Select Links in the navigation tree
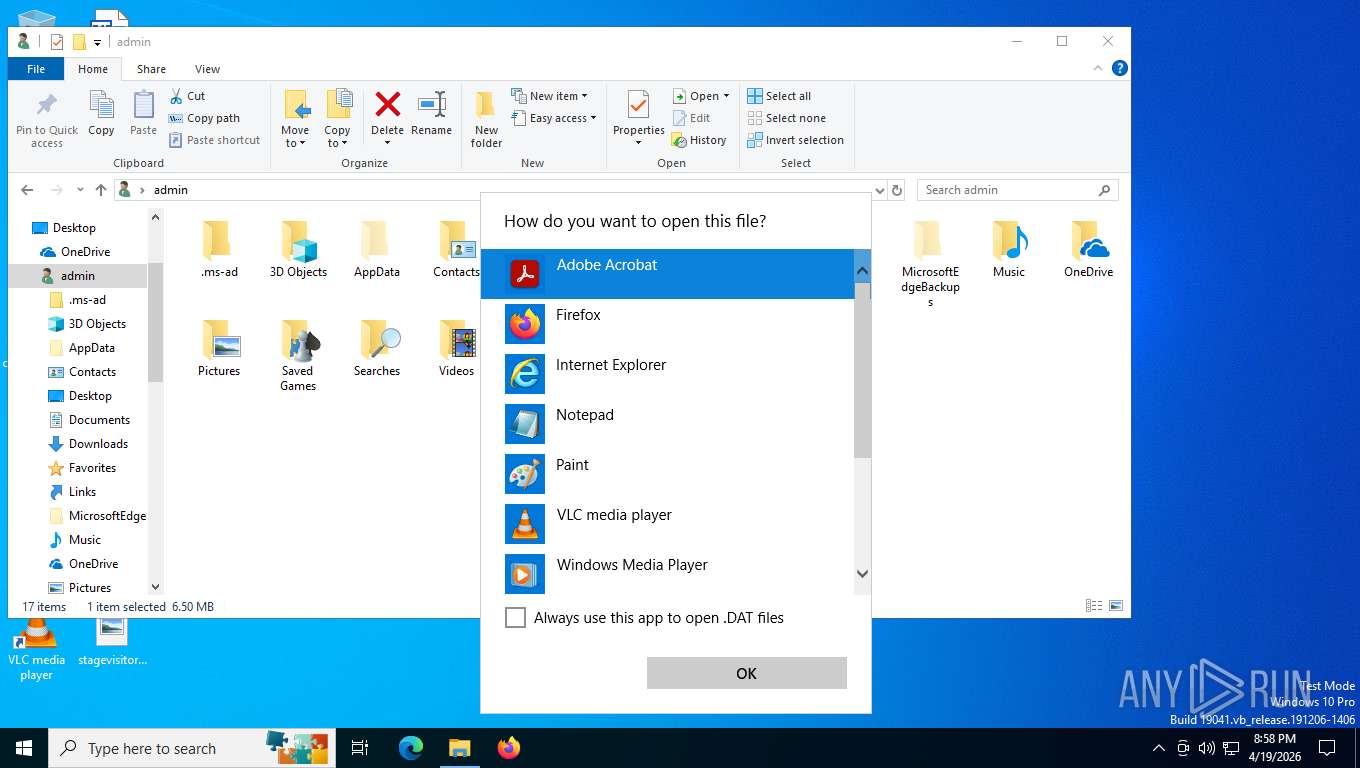This screenshot has height=768, width=1360. pyautogui.click(x=82, y=492)
